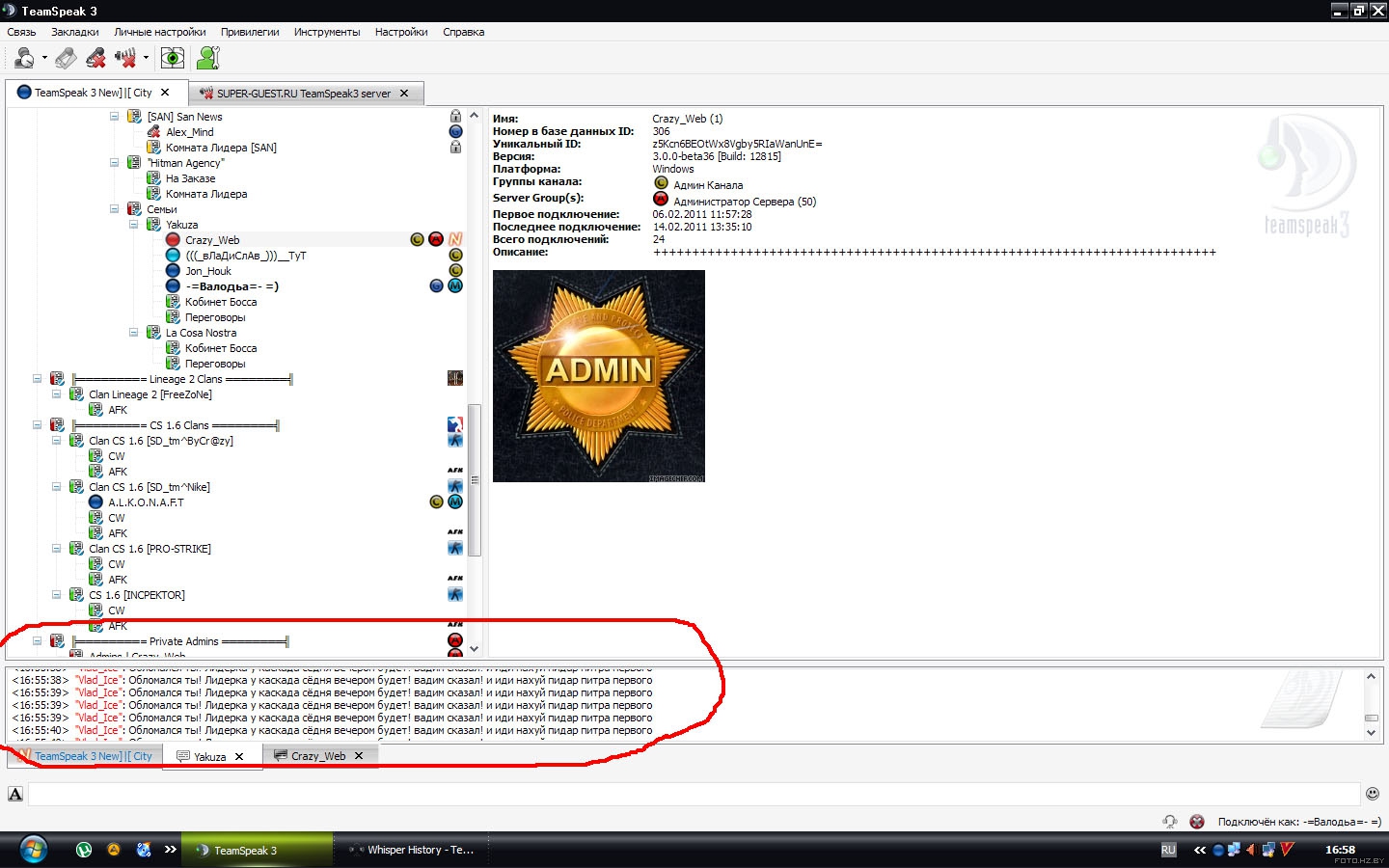Collapse the "Hitman Agency" channel
The height and width of the screenshot is (868, 1389).
click(114, 163)
